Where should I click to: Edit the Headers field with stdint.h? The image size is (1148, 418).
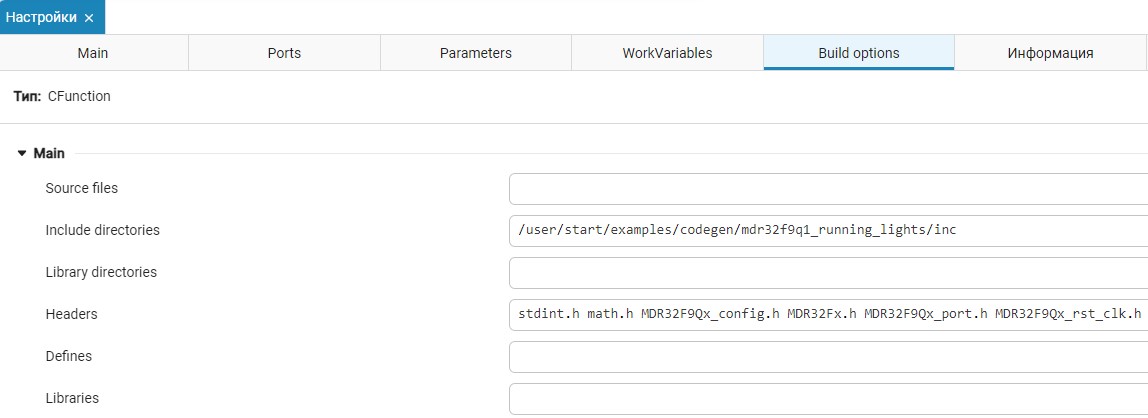click(x=828, y=315)
